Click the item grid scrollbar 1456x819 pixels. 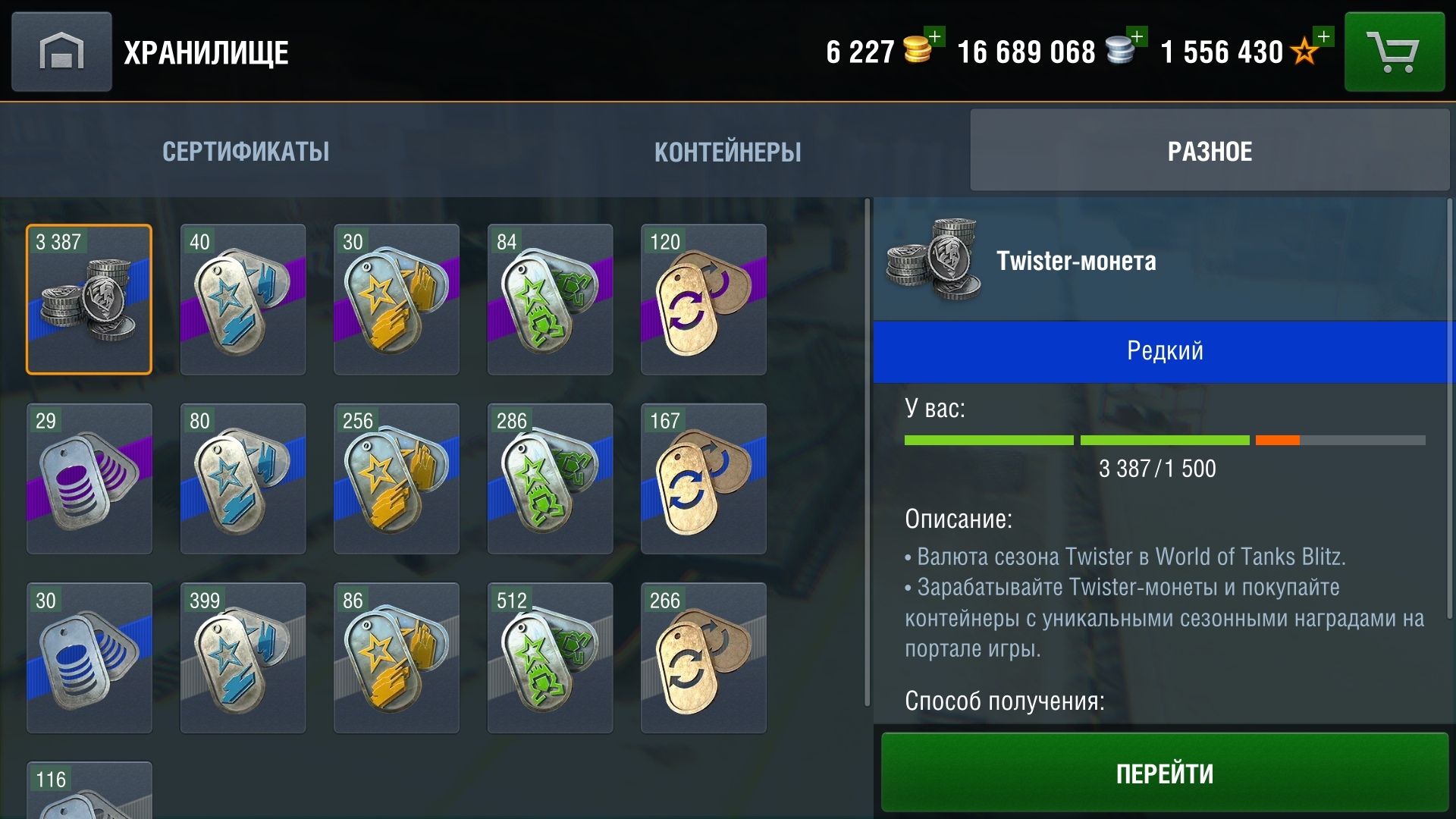point(868,453)
